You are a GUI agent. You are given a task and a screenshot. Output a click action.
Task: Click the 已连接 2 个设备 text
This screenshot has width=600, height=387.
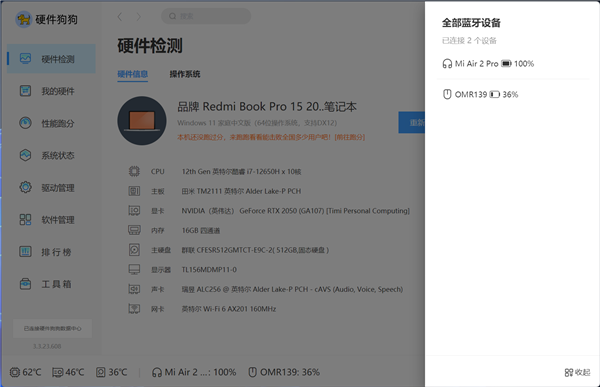pos(469,41)
